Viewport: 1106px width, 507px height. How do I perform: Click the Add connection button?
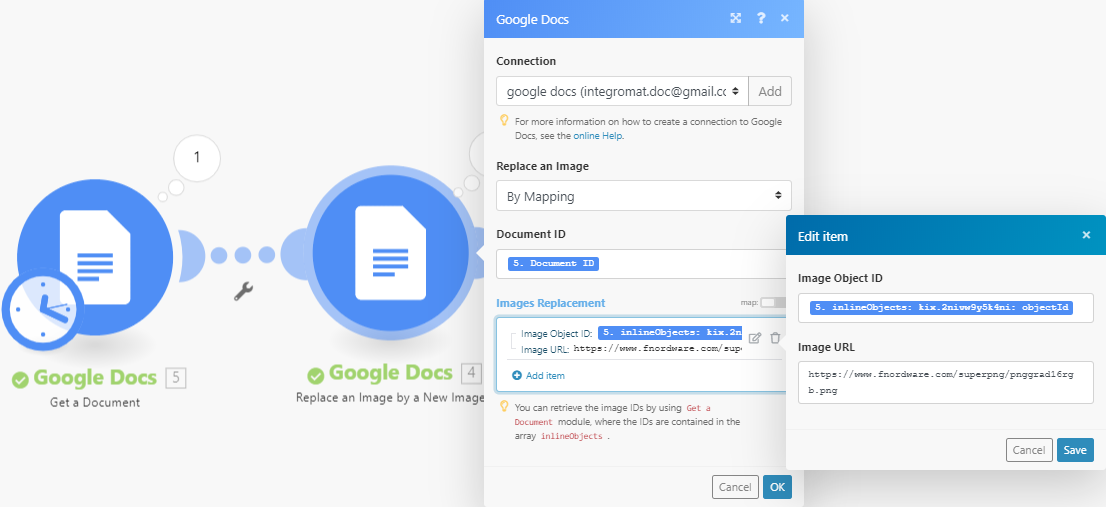(770, 91)
